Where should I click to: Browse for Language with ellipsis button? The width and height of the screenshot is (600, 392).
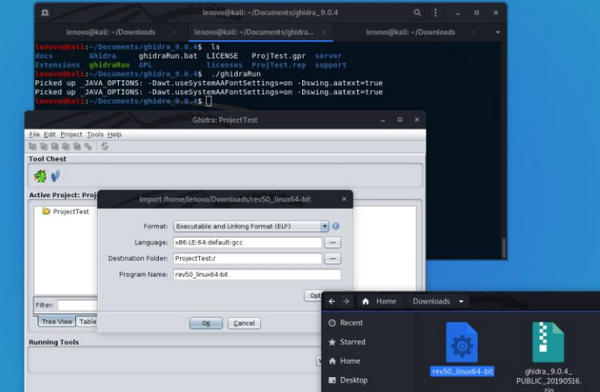(x=333, y=242)
